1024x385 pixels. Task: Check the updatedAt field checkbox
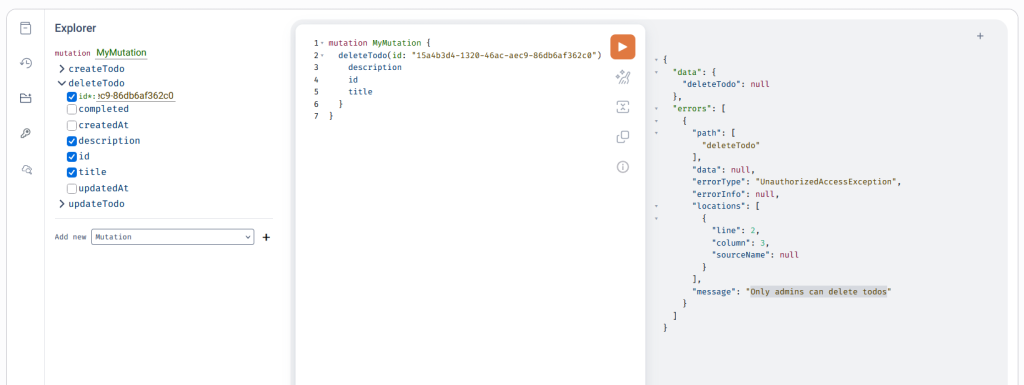point(72,188)
